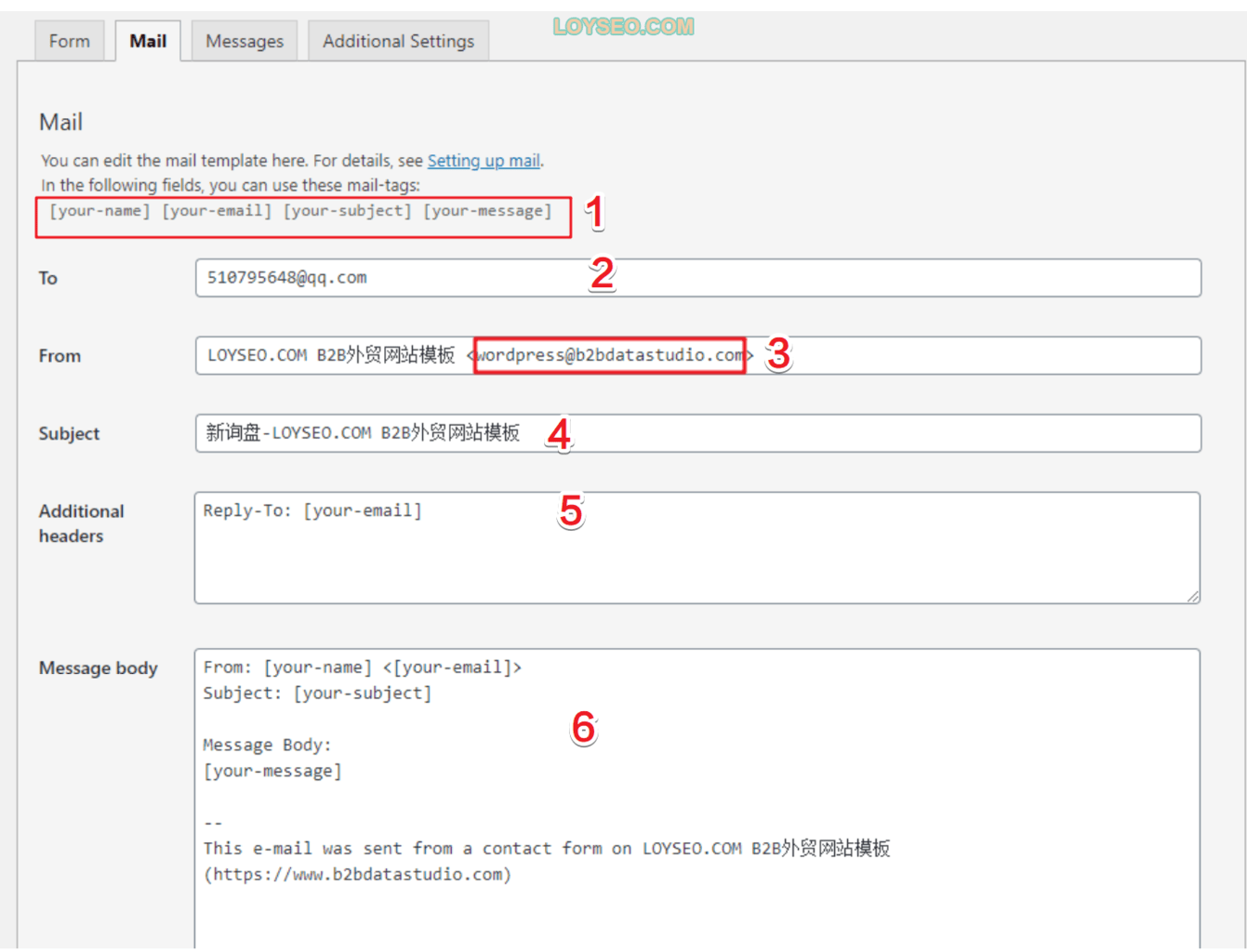1247x952 pixels.
Task: Click the 'Mail' section heading
Action: pos(60,122)
